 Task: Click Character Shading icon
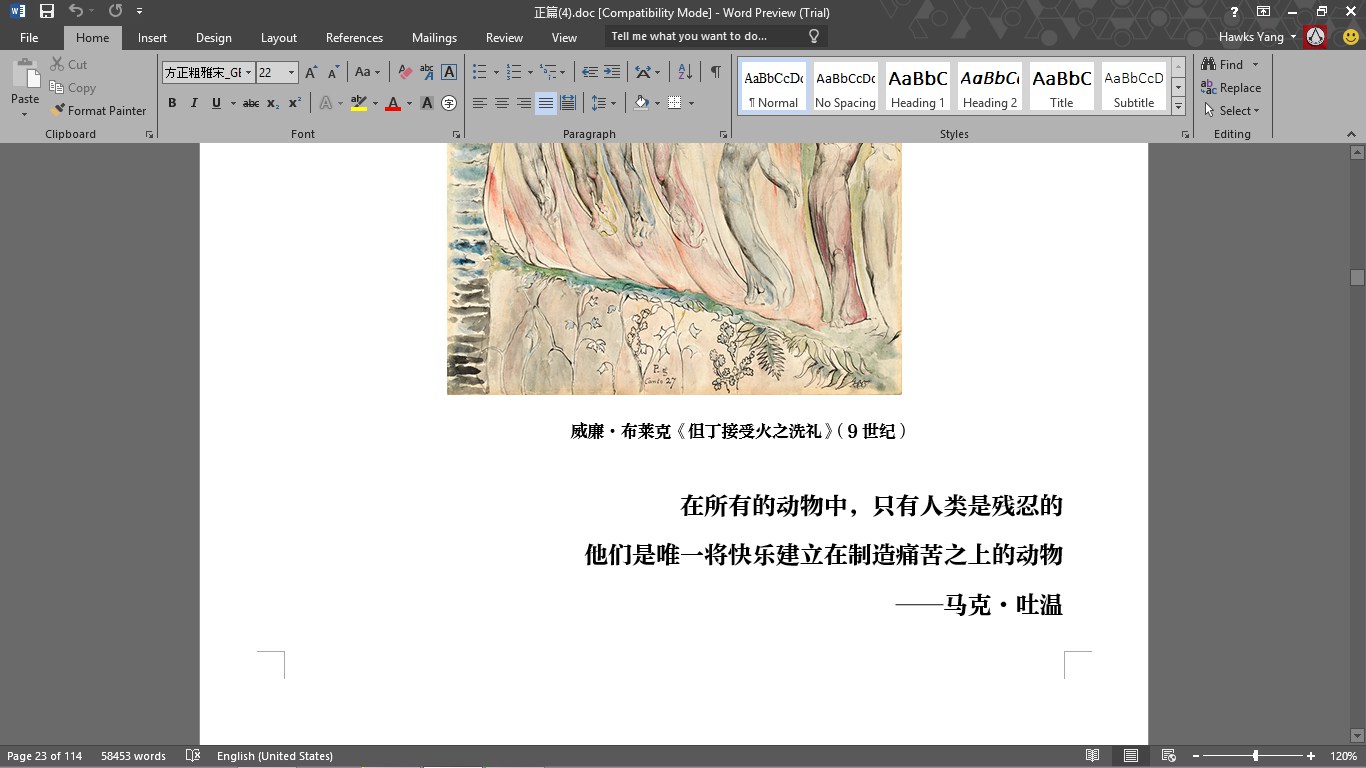(427, 103)
